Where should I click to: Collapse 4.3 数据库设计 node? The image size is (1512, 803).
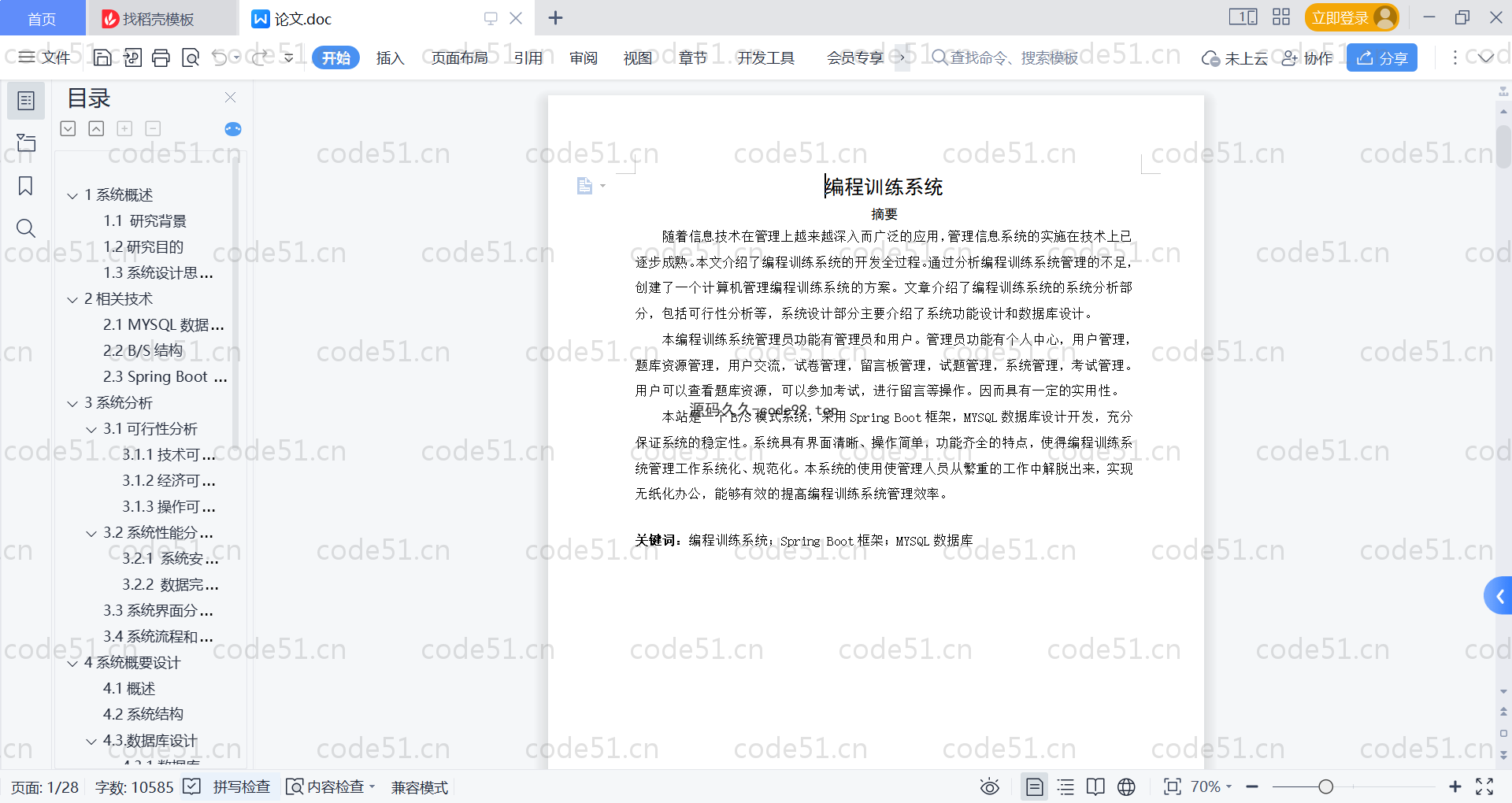pyautogui.click(x=91, y=742)
